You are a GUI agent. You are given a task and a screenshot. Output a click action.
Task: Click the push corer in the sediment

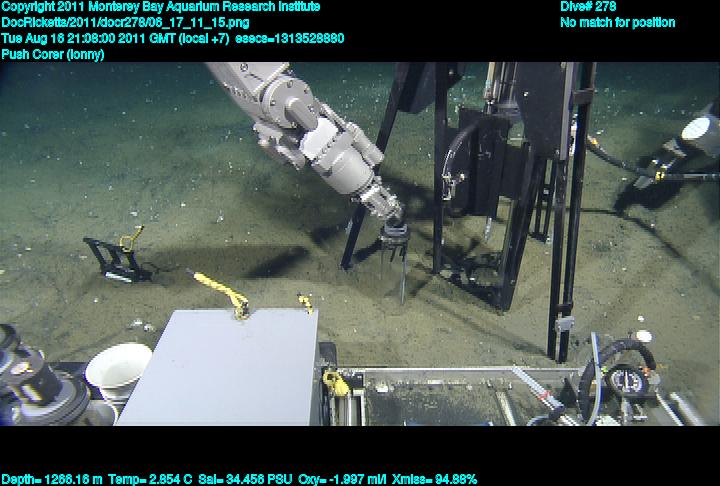[x=397, y=255]
